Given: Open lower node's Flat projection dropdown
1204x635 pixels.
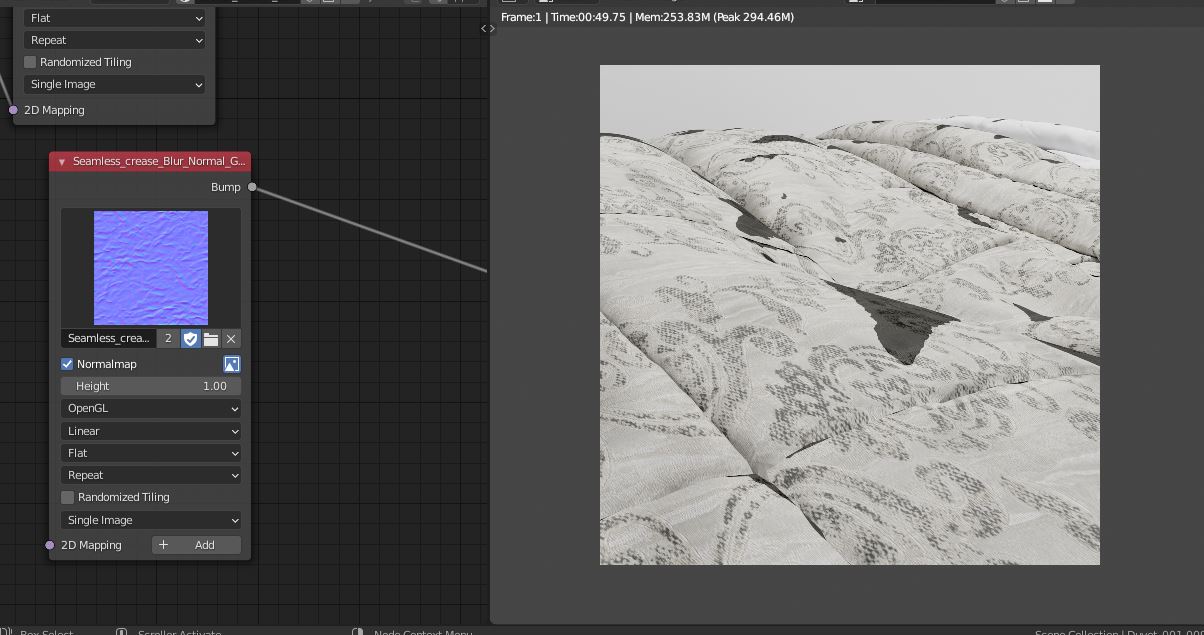Looking at the screenshot, I should (151, 453).
